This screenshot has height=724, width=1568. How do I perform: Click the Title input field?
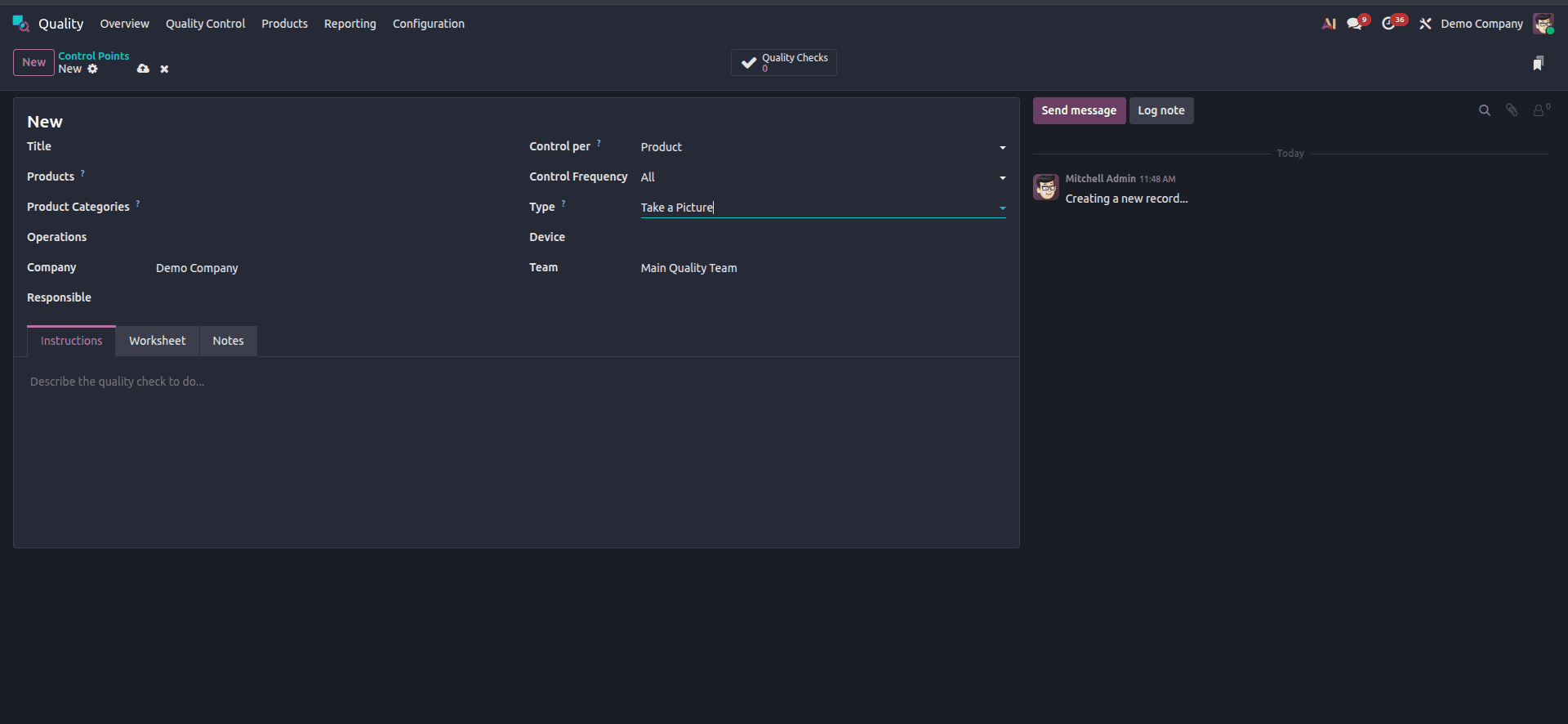click(x=330, y=147)
